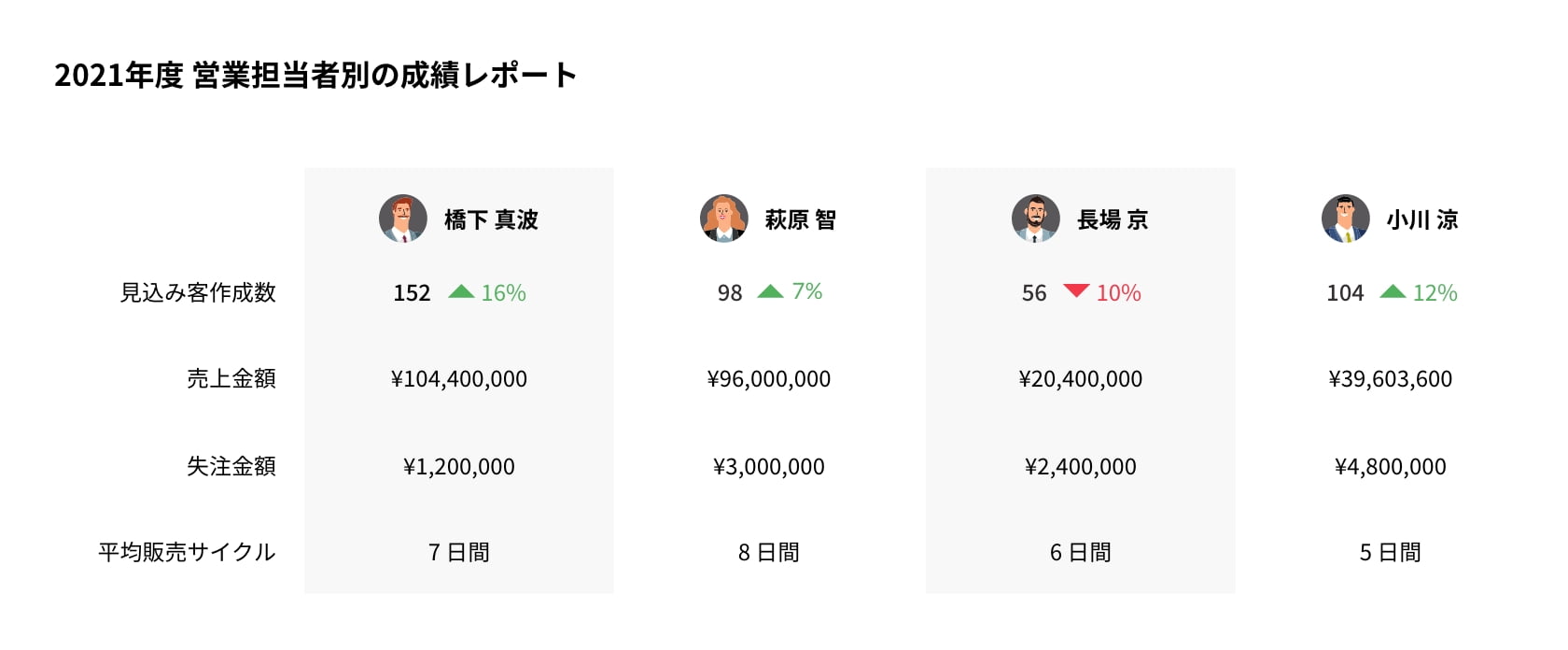The width and height of the screenshot is (1568, 650).
Task: Click the 5 日間 sales cycle value
Action: tap(1390, 553)
